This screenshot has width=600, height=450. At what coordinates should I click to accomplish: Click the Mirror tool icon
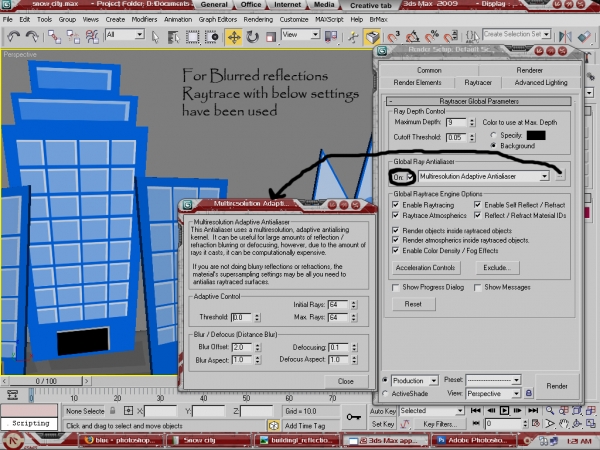tap(565, 37)
